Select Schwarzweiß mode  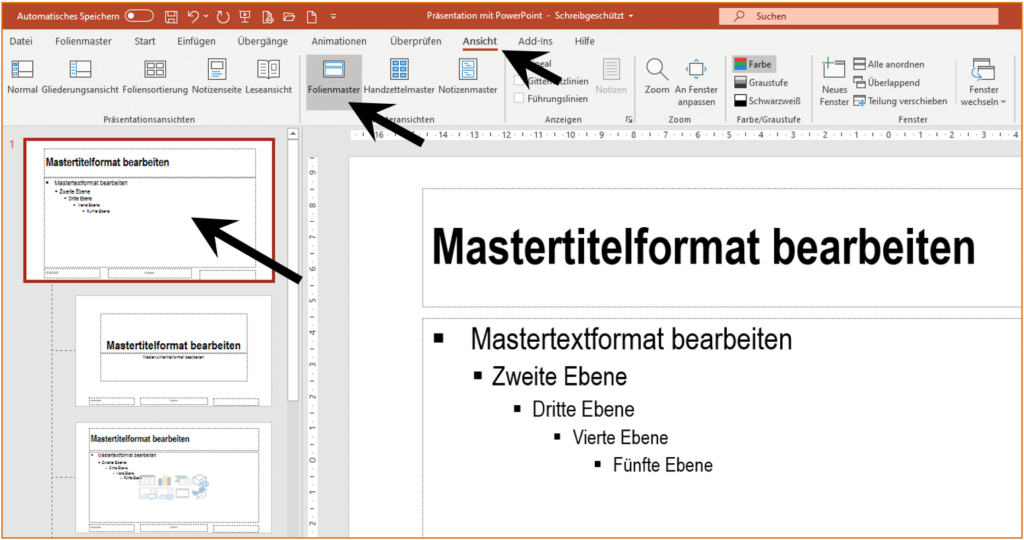tap(767, 101)
